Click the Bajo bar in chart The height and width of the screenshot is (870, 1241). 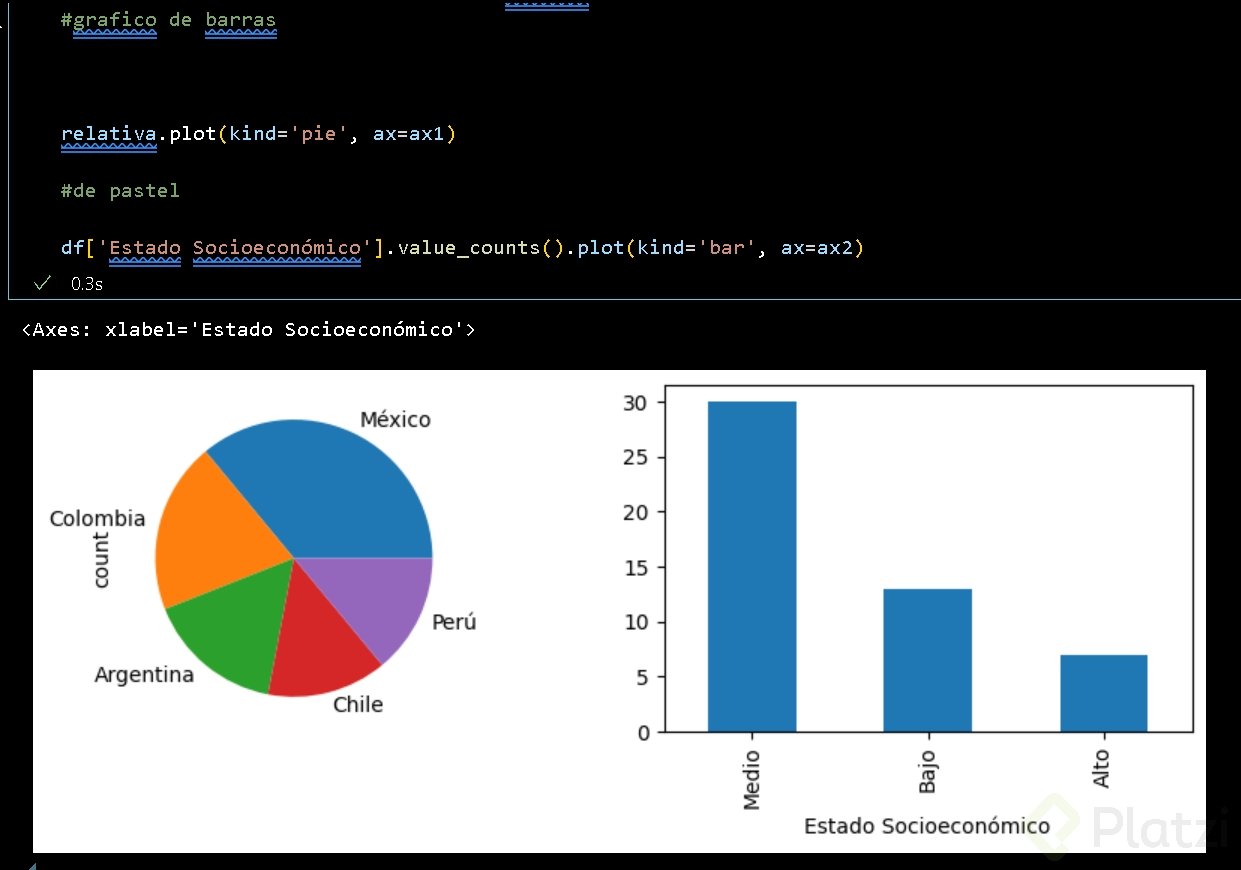(927, 660)
